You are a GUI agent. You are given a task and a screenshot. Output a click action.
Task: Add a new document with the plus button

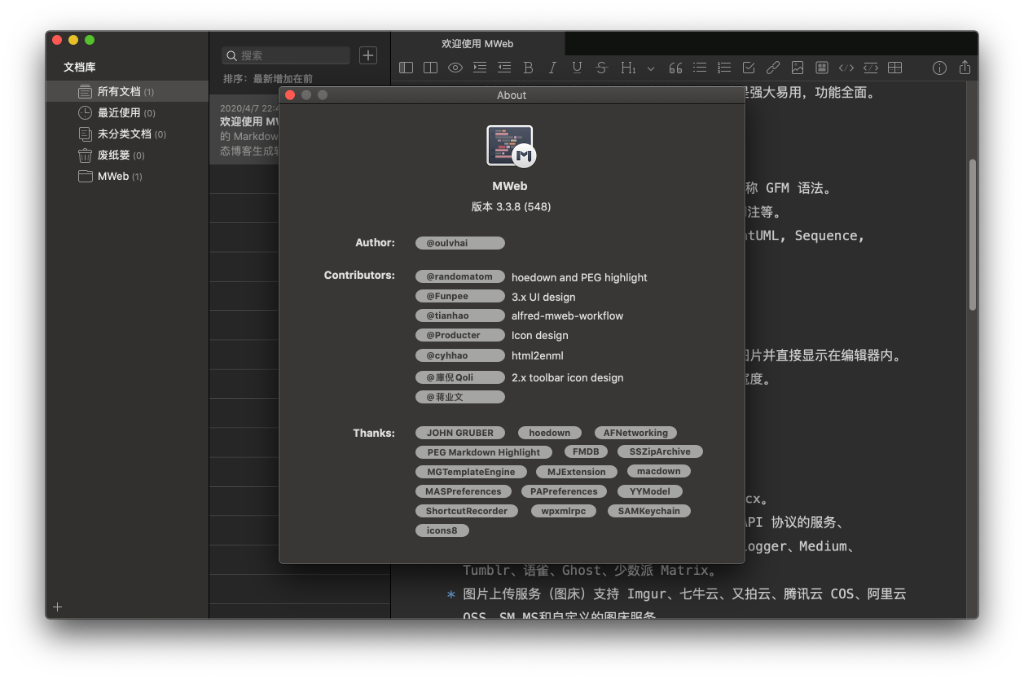tap(368, 55)
